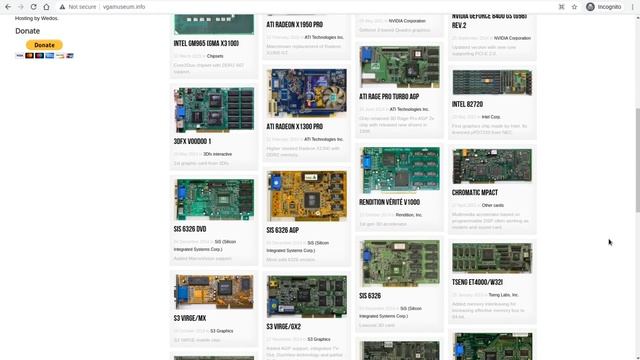
Task: Go back with the browser back arrow
Action: point(8,7)
